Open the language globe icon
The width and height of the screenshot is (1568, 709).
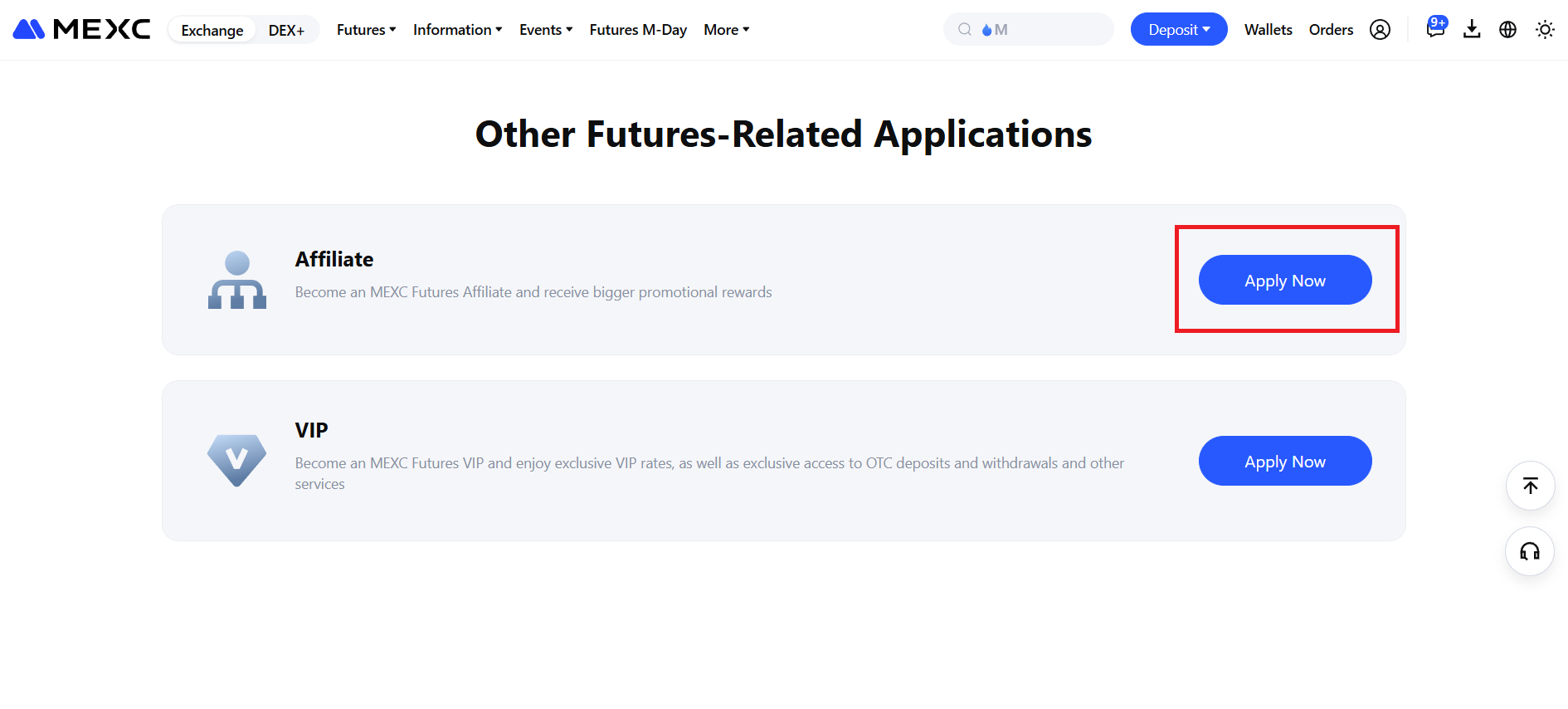pyautogui.click(x=1507, y=30)
